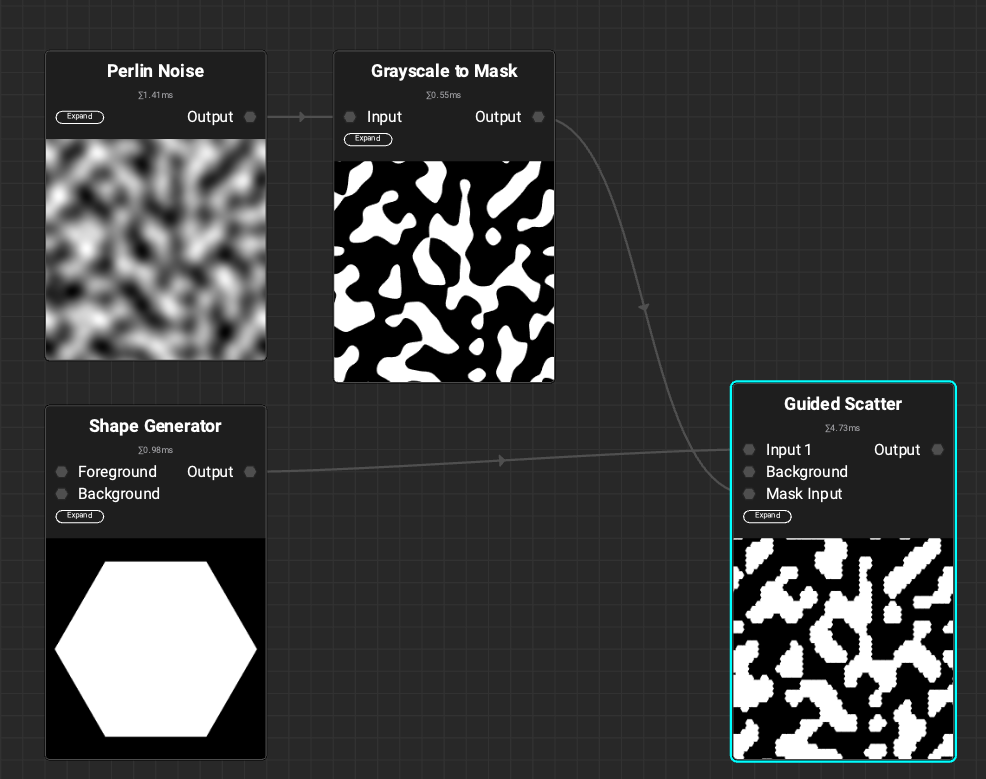
Task: Click the Guided Scatter Mask Input port
Action: pyautogui.click(x=749, y=494)
